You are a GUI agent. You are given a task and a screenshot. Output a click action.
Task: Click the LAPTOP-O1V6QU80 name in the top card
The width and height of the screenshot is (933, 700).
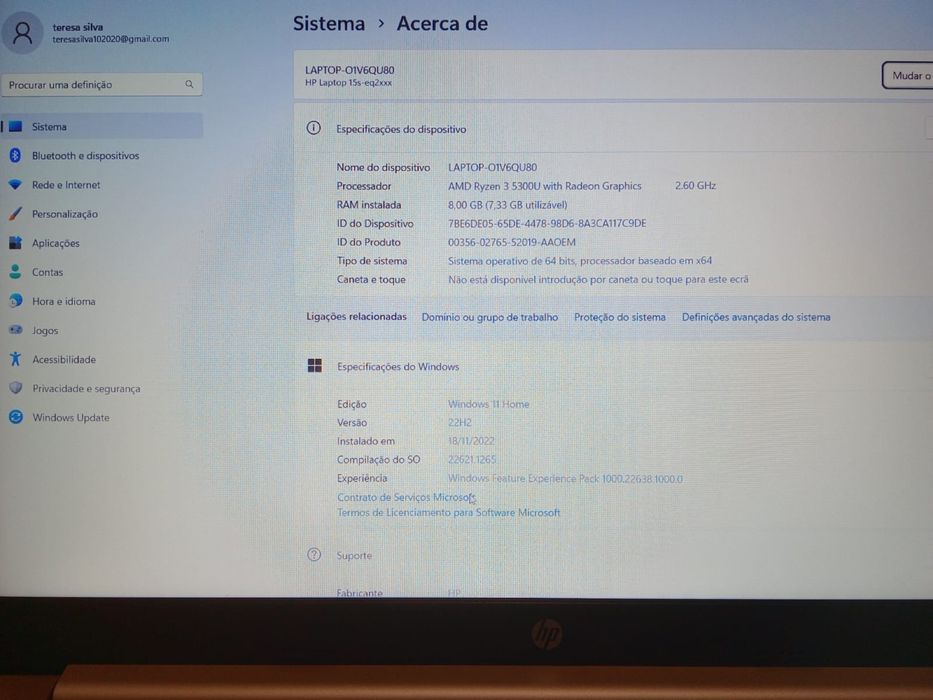tap(349, 70)
